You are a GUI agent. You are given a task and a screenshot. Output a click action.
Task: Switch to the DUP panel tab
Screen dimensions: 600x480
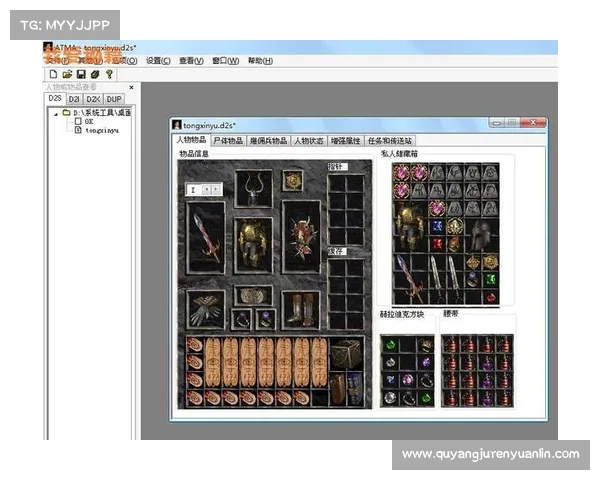[x=115, y=99]
